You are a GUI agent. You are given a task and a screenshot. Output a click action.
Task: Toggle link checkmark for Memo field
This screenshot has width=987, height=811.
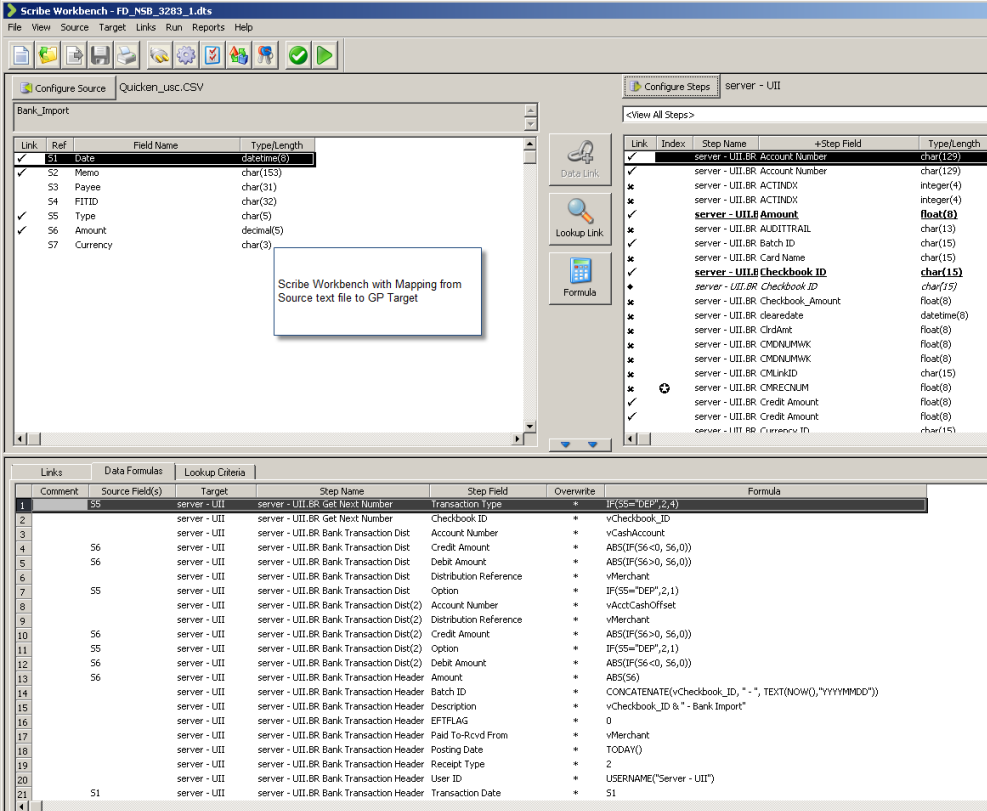point(22,173)
